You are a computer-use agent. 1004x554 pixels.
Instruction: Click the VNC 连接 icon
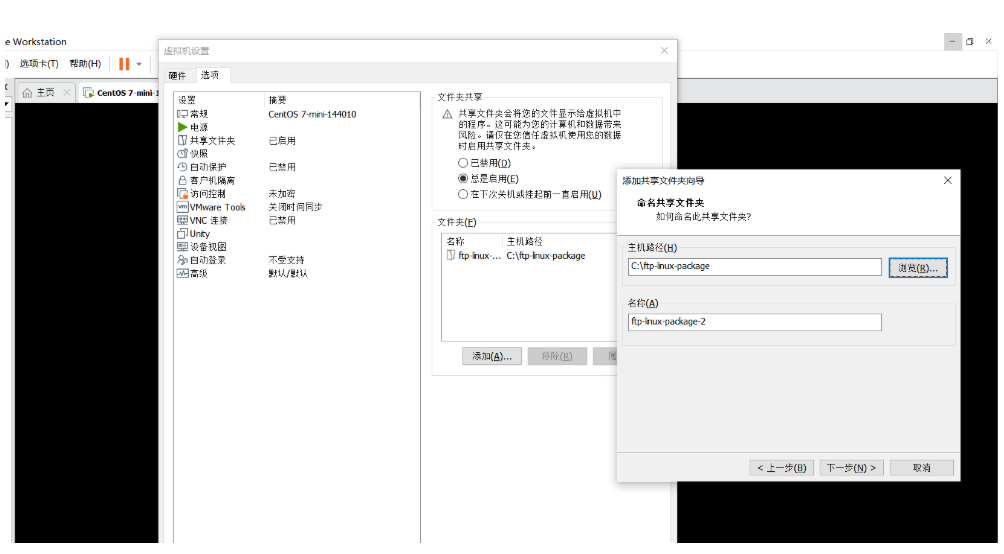182,220
